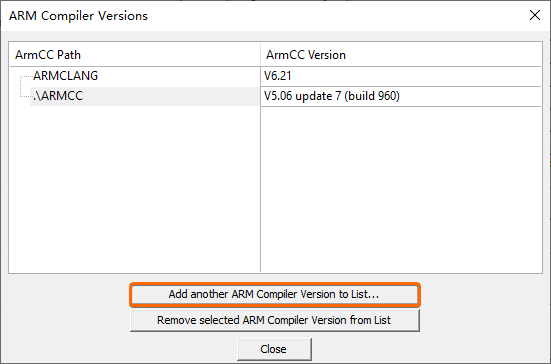Click the tree connector line beside ARMCLANG
This screenshot has height=364, width=551.
26,76
